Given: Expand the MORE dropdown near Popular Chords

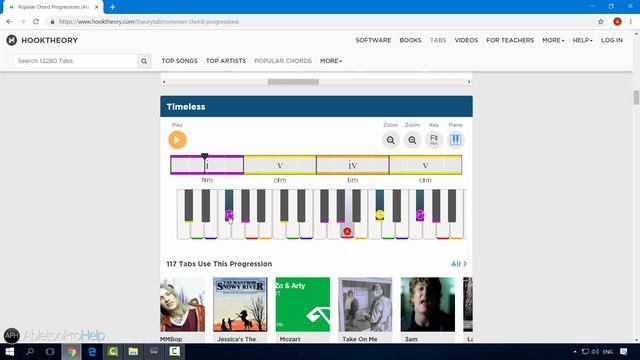Looking at the screenshot, I should [x=331, y=61].
